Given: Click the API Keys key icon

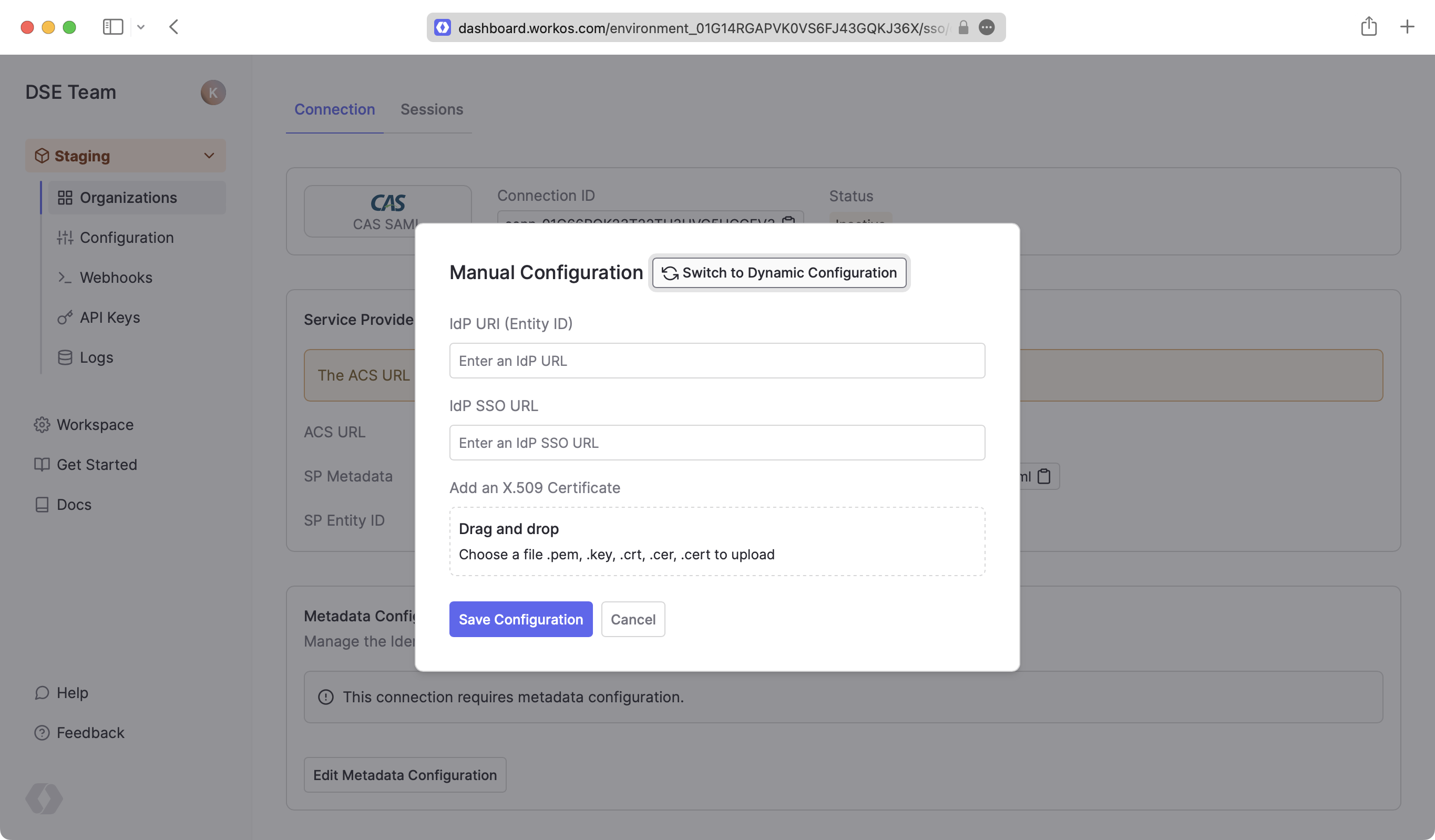Looking at the screenshot, I should pos(65,317).
